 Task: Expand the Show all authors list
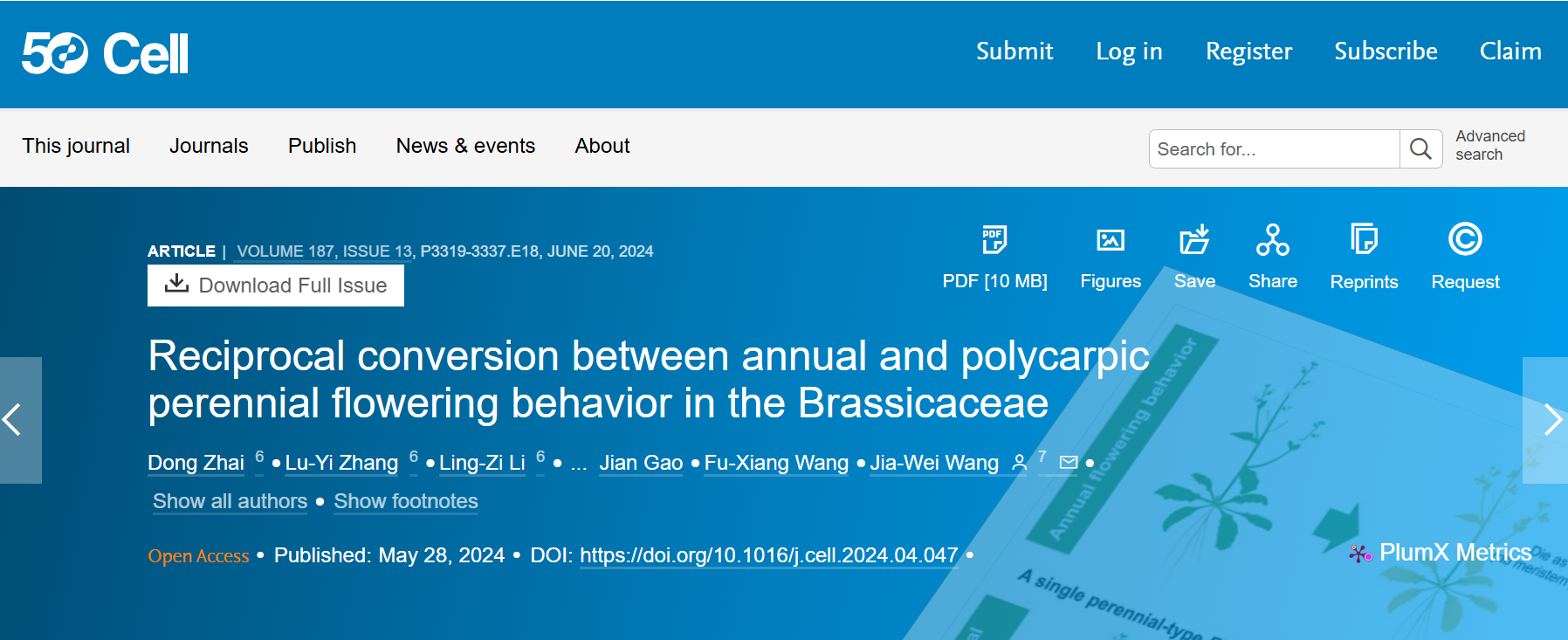(x=230, y=501)
